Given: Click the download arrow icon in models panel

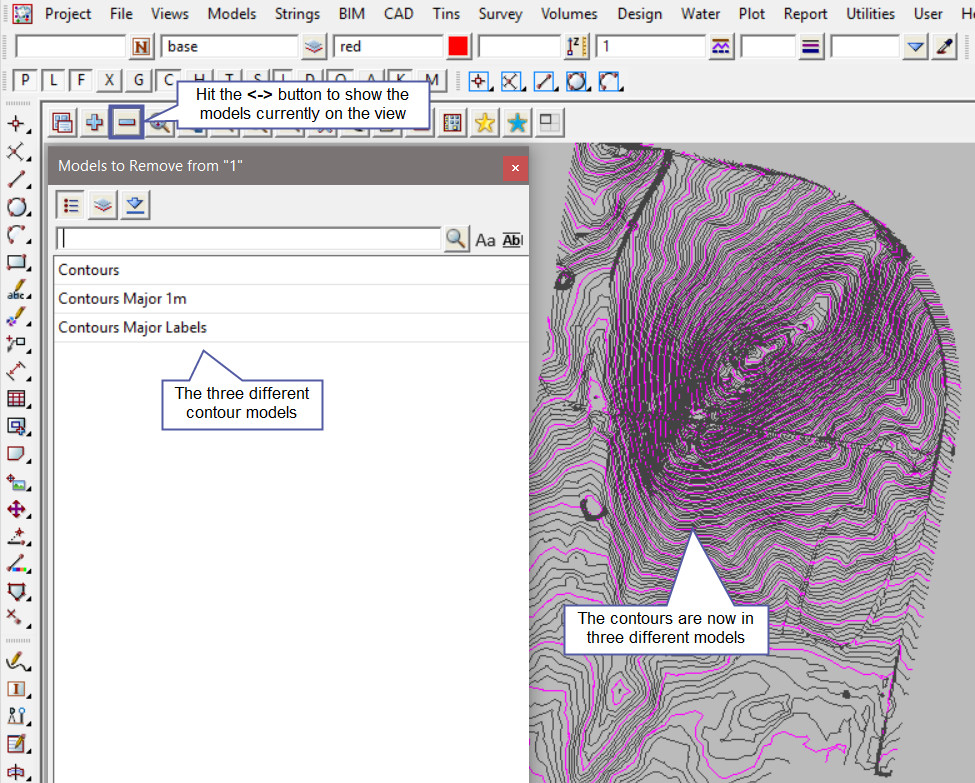Looking at the screenshot, I should tap(135, 205).
